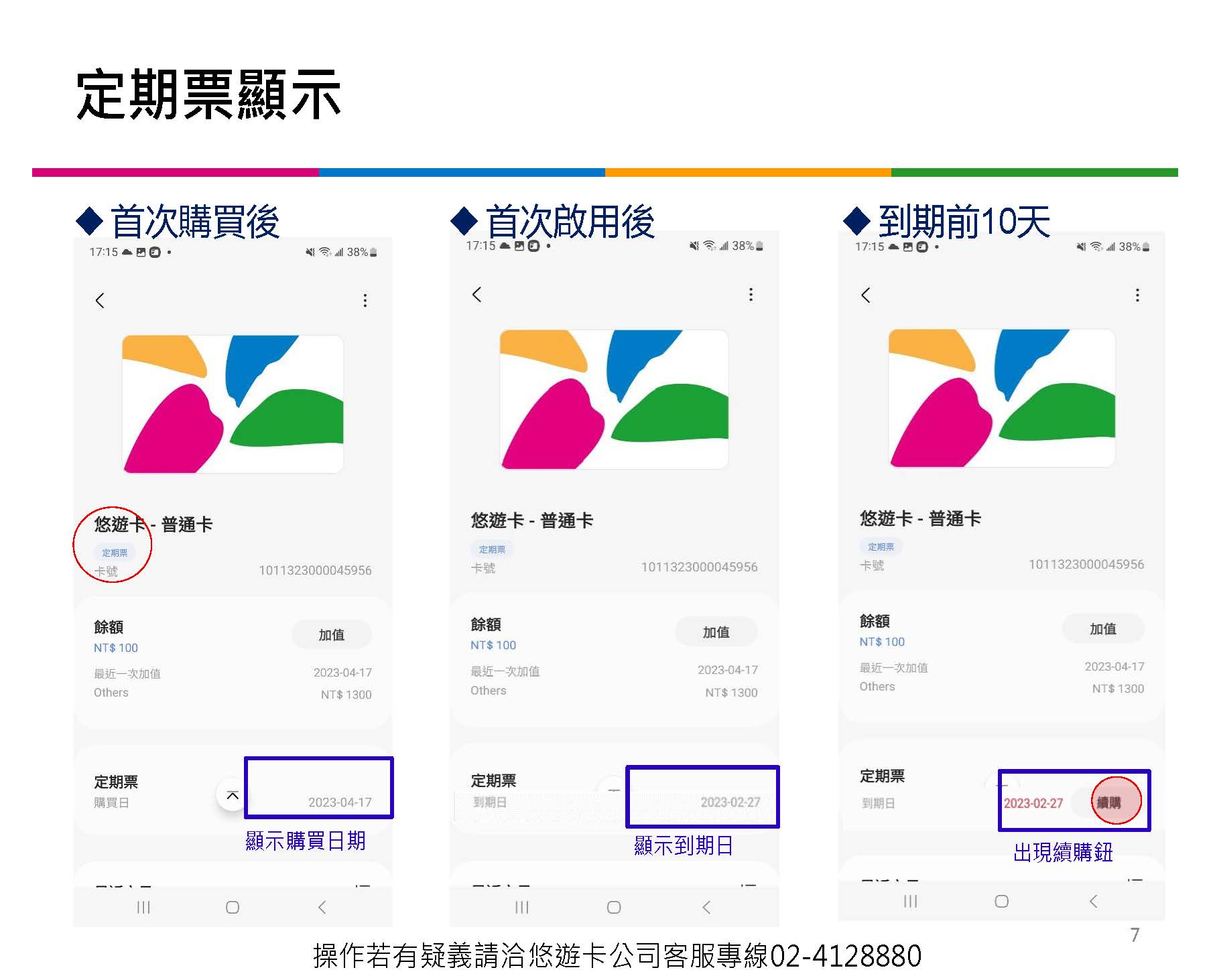Tap NT$ 1300 top-up amount in 首次購買後 phone
The width and height of the screenshot is (1213, 980).
(x=346, y=695)
